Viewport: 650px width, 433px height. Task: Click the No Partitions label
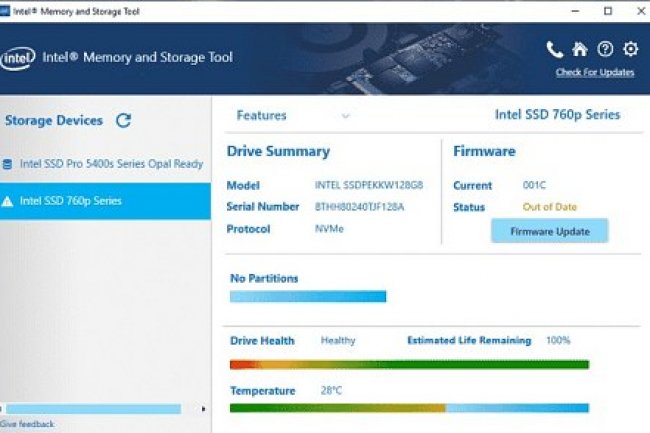[264, 278]
